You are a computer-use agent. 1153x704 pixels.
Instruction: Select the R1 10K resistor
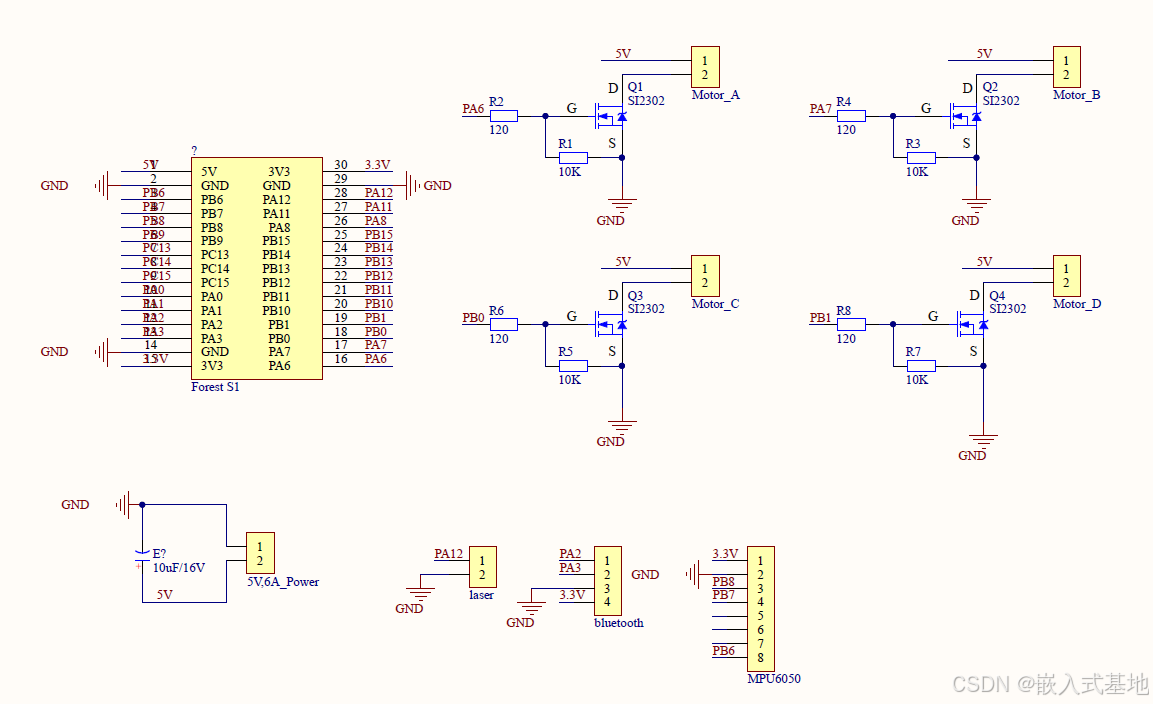tap(573, 157)
